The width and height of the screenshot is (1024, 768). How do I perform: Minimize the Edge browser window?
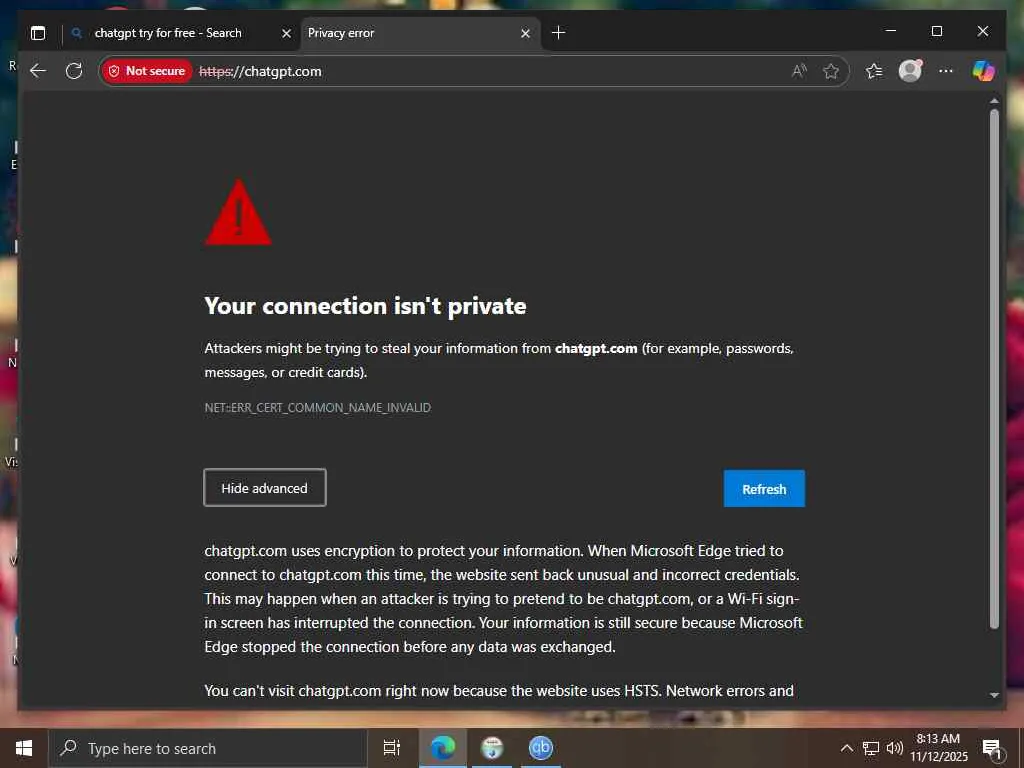pos(891,31)
